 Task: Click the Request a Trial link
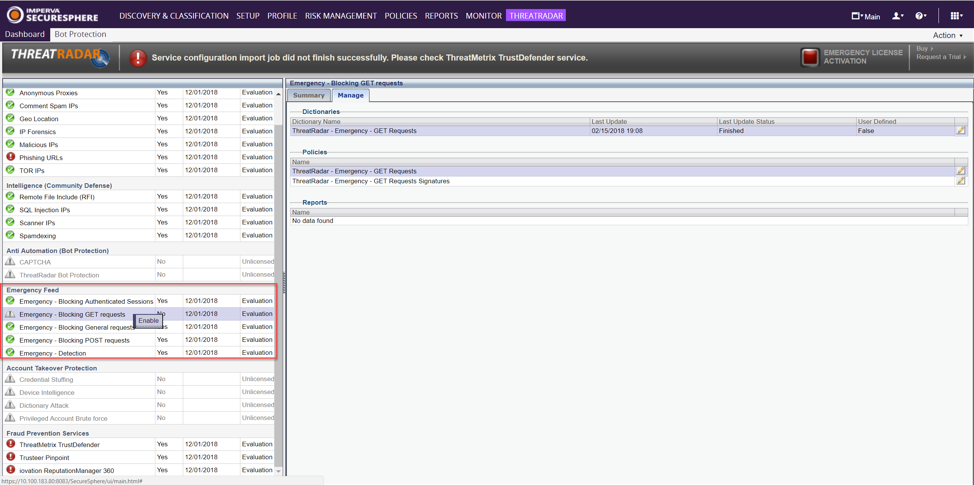(x=941, y=57)
